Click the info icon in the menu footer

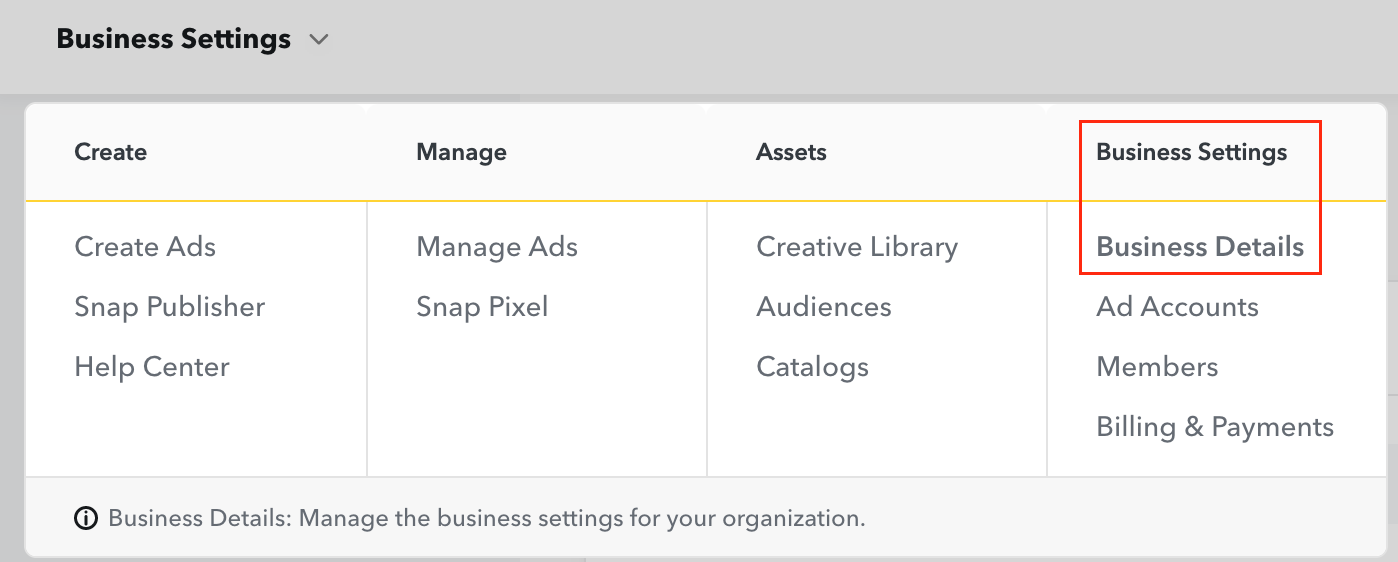click(x=86, y=519)
